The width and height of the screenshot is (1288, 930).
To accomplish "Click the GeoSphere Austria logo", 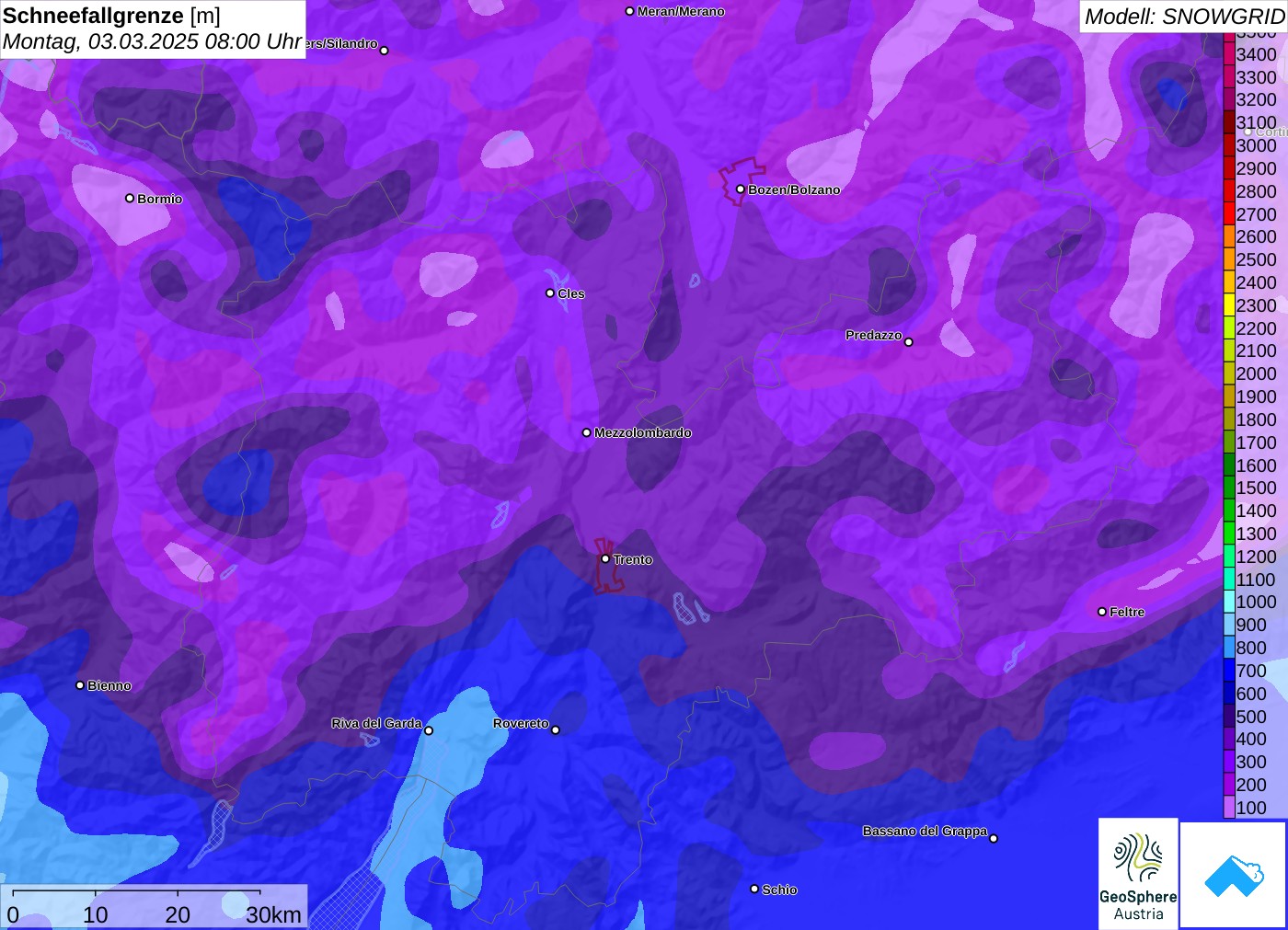I will click(1138, 873).
